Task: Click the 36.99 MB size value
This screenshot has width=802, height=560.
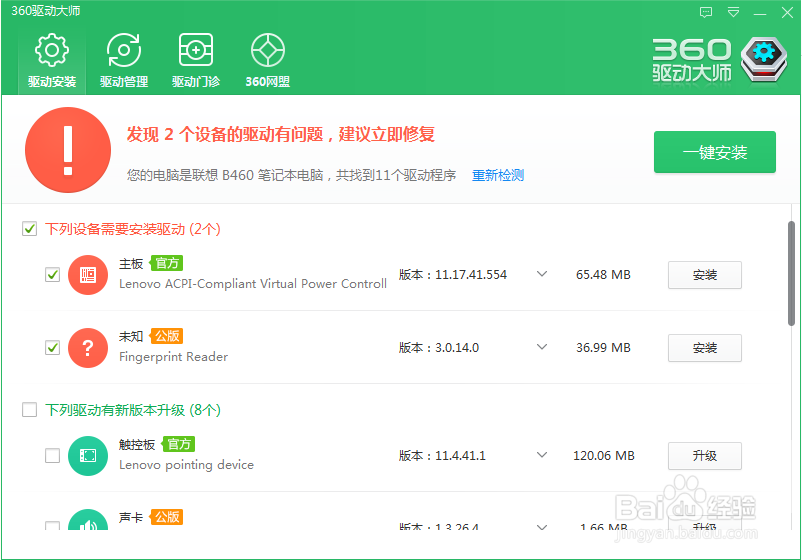Action: 603,348
